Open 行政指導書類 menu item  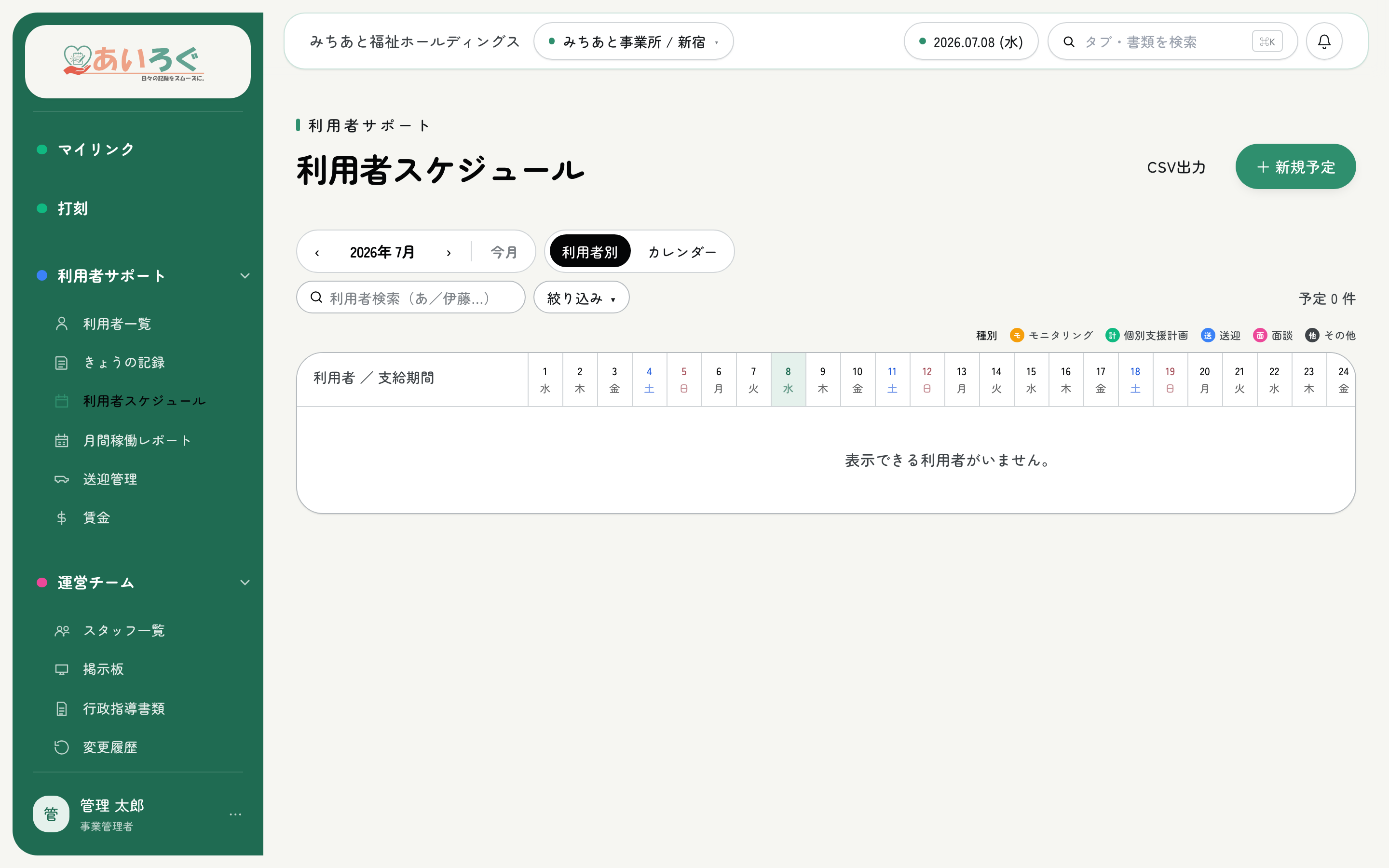click(124, 708)
